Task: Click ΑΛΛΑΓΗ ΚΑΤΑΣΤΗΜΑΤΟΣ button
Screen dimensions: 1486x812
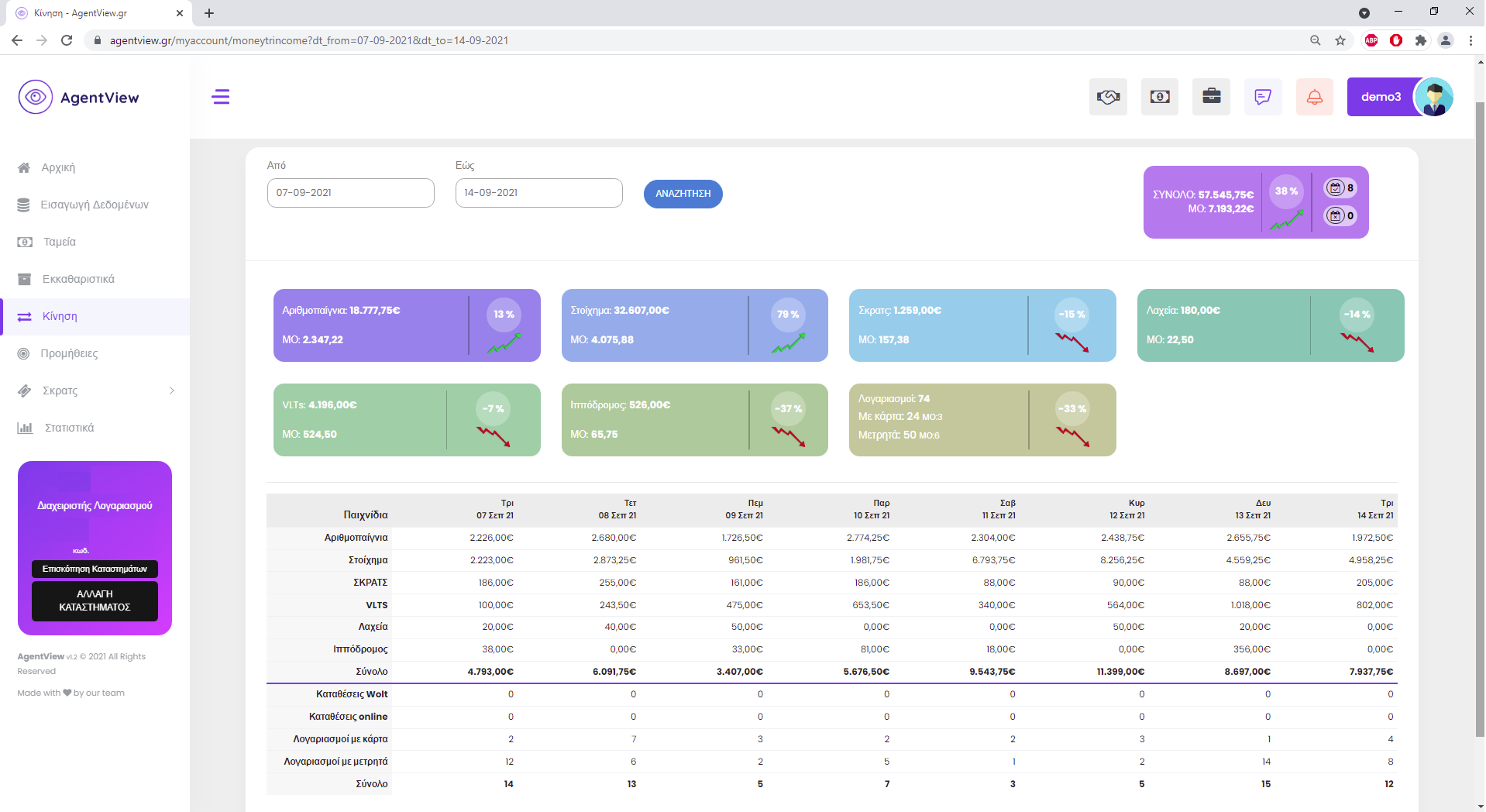Action: pos(95,600)
